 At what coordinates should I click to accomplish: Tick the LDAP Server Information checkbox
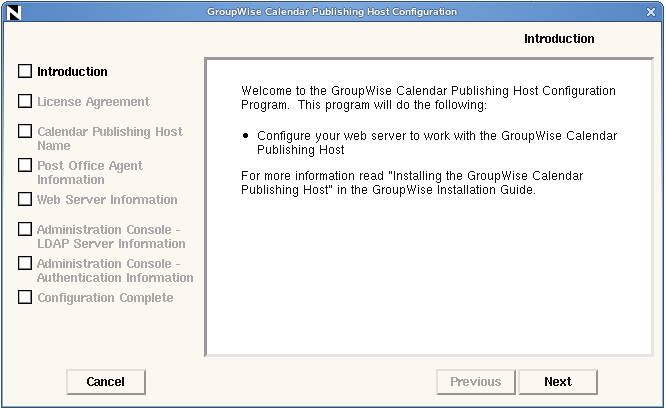point(25,229)
